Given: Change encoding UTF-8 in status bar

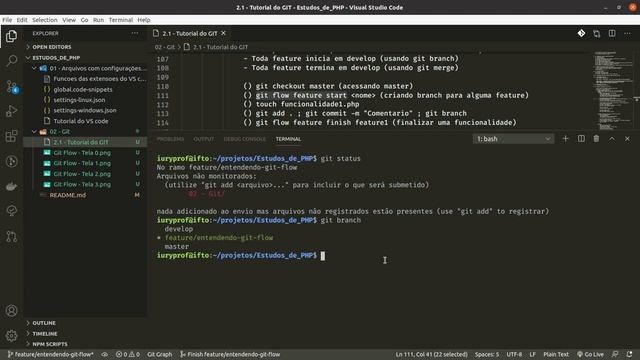Looking at the screenshot, I should click(x=514, y=354).
